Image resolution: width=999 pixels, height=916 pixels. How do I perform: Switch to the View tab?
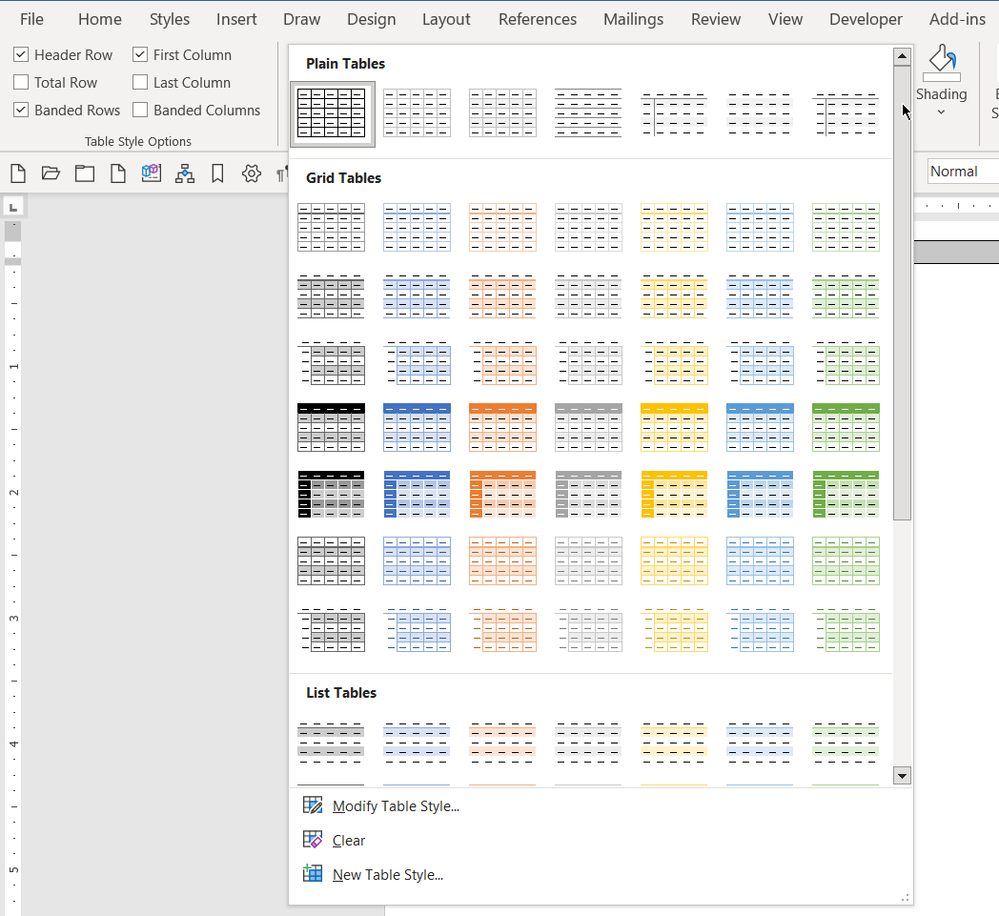(785, 19)
